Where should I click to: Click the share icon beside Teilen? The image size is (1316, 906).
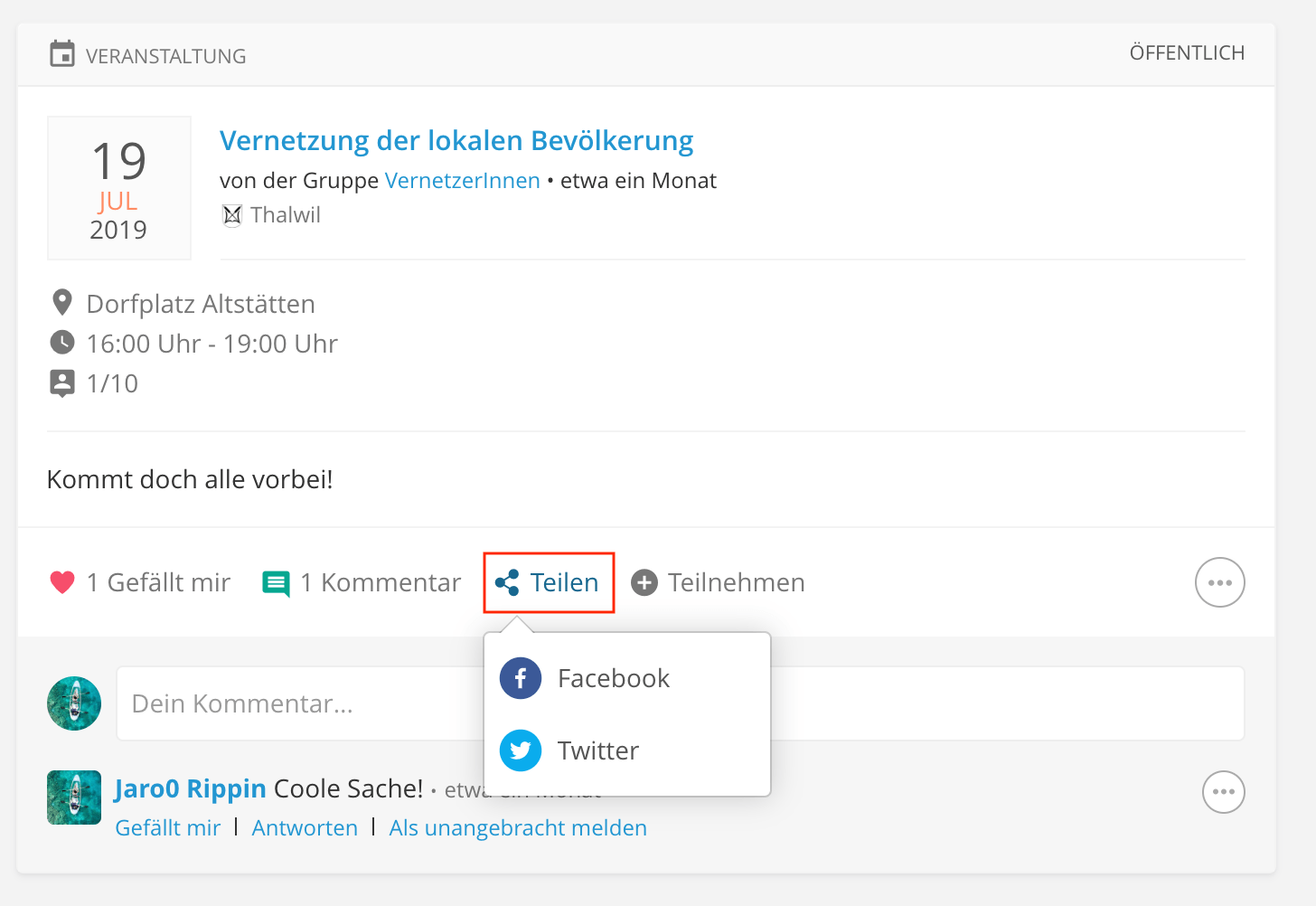[x=507, y=582]
